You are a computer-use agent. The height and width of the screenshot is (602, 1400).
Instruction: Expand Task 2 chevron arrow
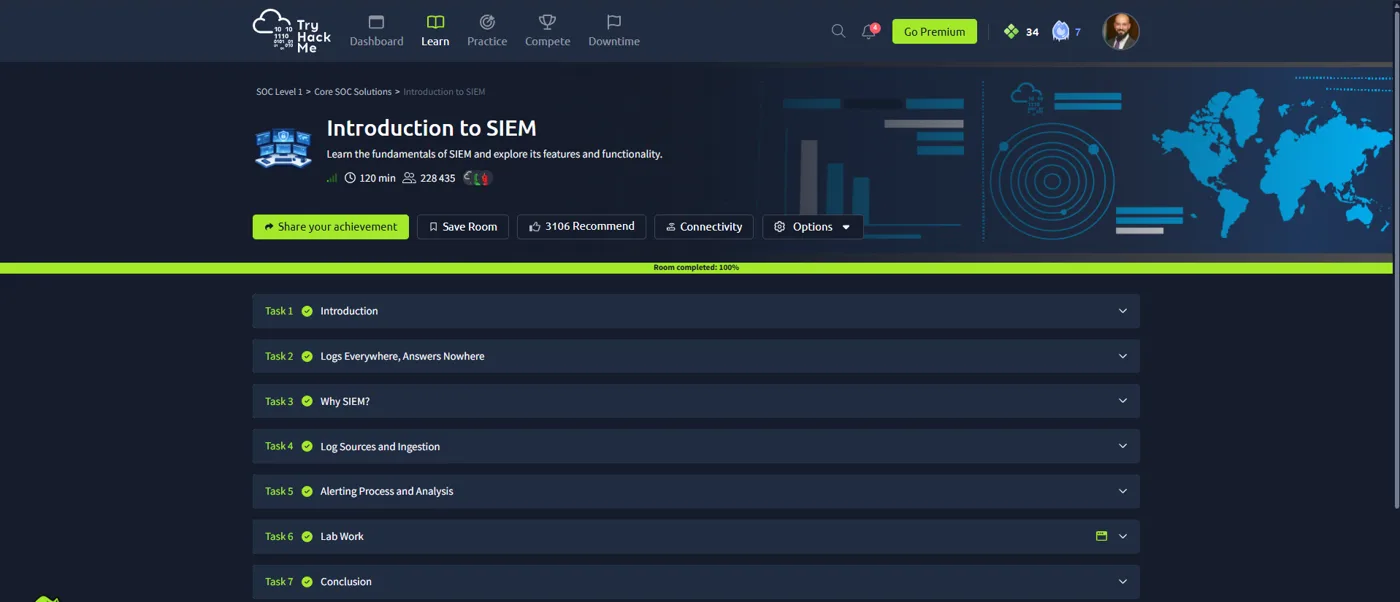click(x=1122, y=356)
